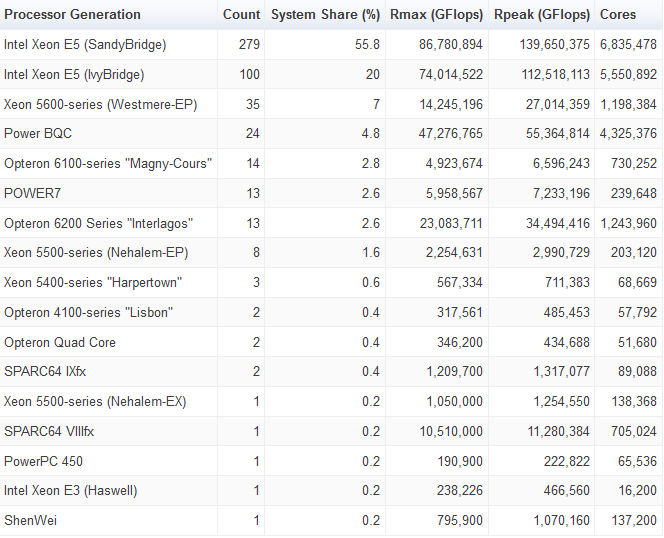664x538 pixels.
Task: Click the System Share (%) column header
Action: coord(325,14)
